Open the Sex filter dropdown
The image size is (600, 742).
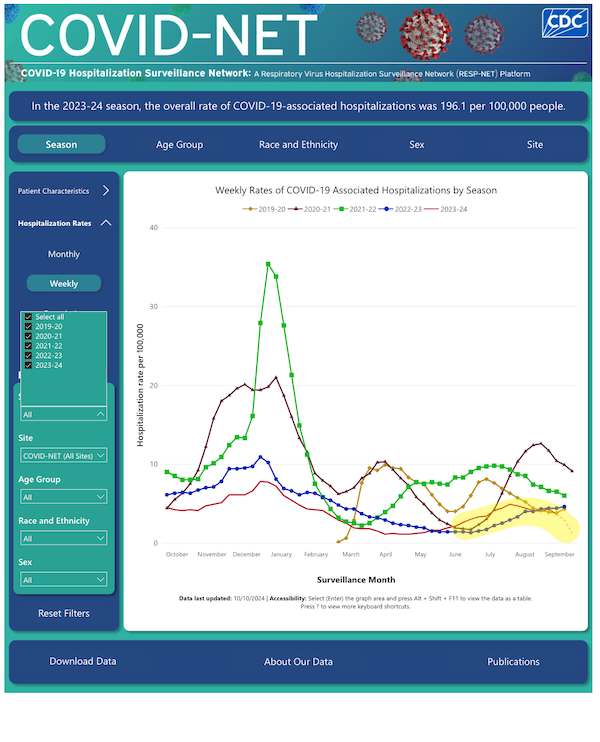click(64, 580)
